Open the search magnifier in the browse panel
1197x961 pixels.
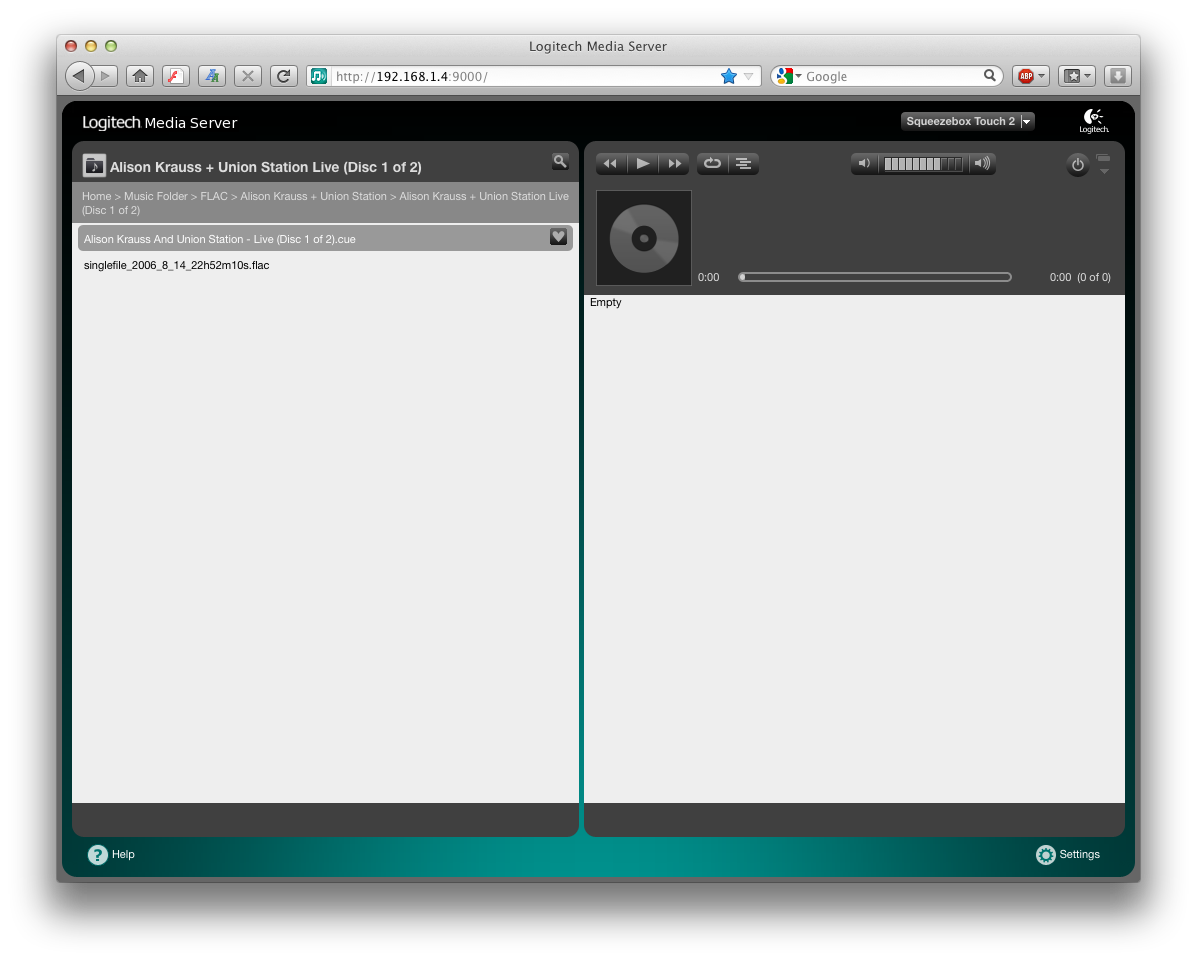tap(560, 161)
